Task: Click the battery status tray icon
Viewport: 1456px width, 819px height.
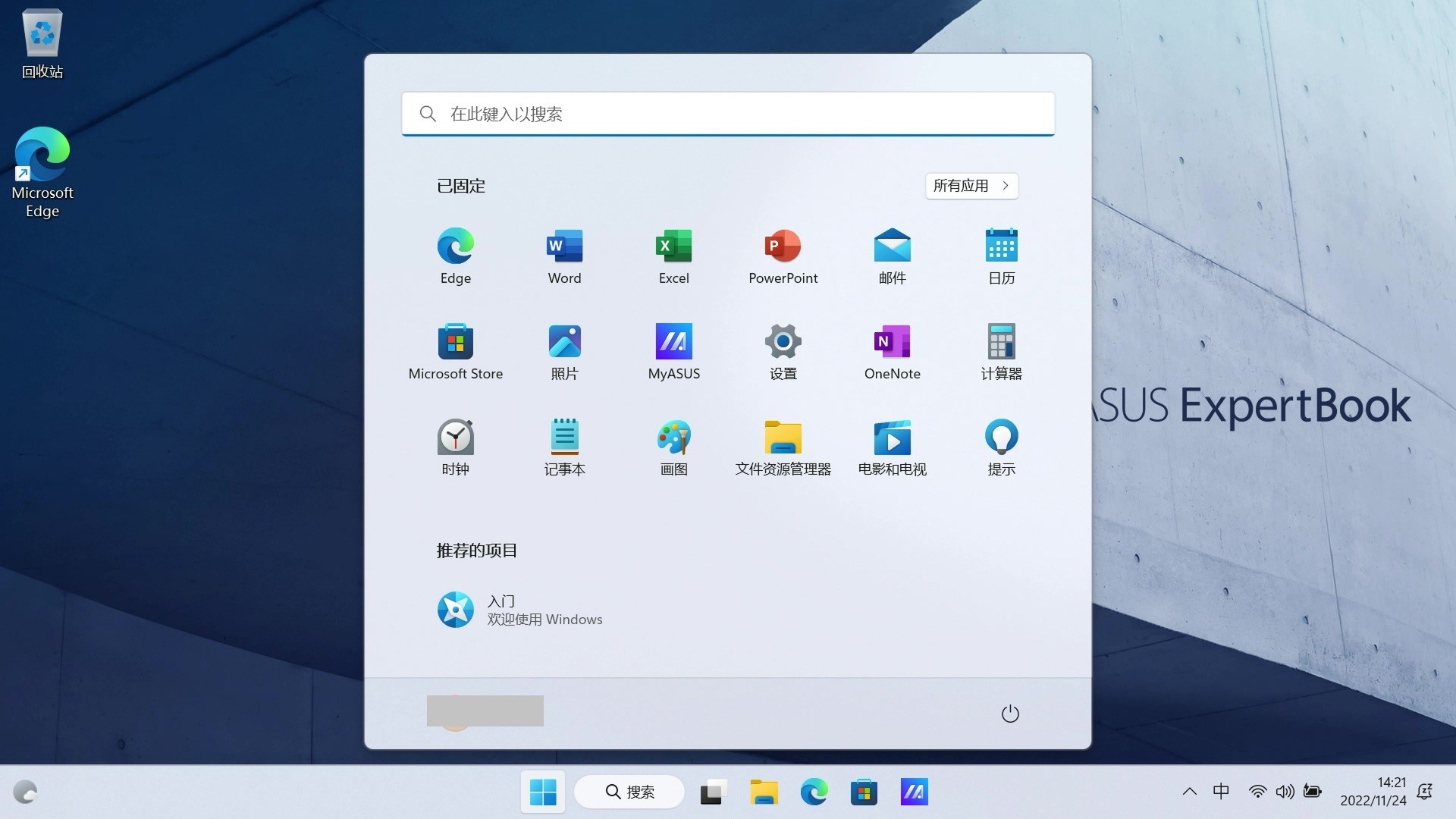Action: pyautogui.click(x=1313, y=792)
